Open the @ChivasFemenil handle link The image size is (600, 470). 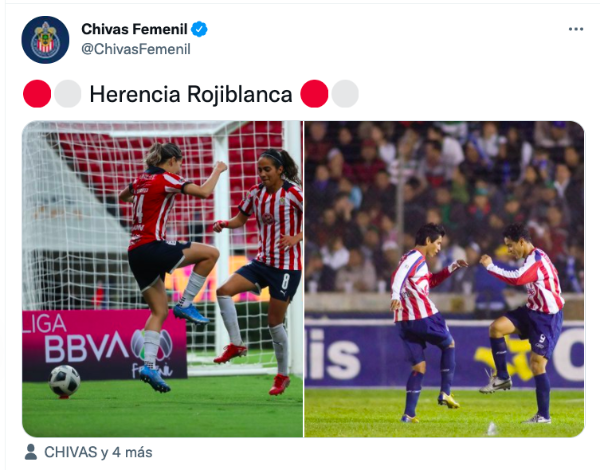point(136,49)
